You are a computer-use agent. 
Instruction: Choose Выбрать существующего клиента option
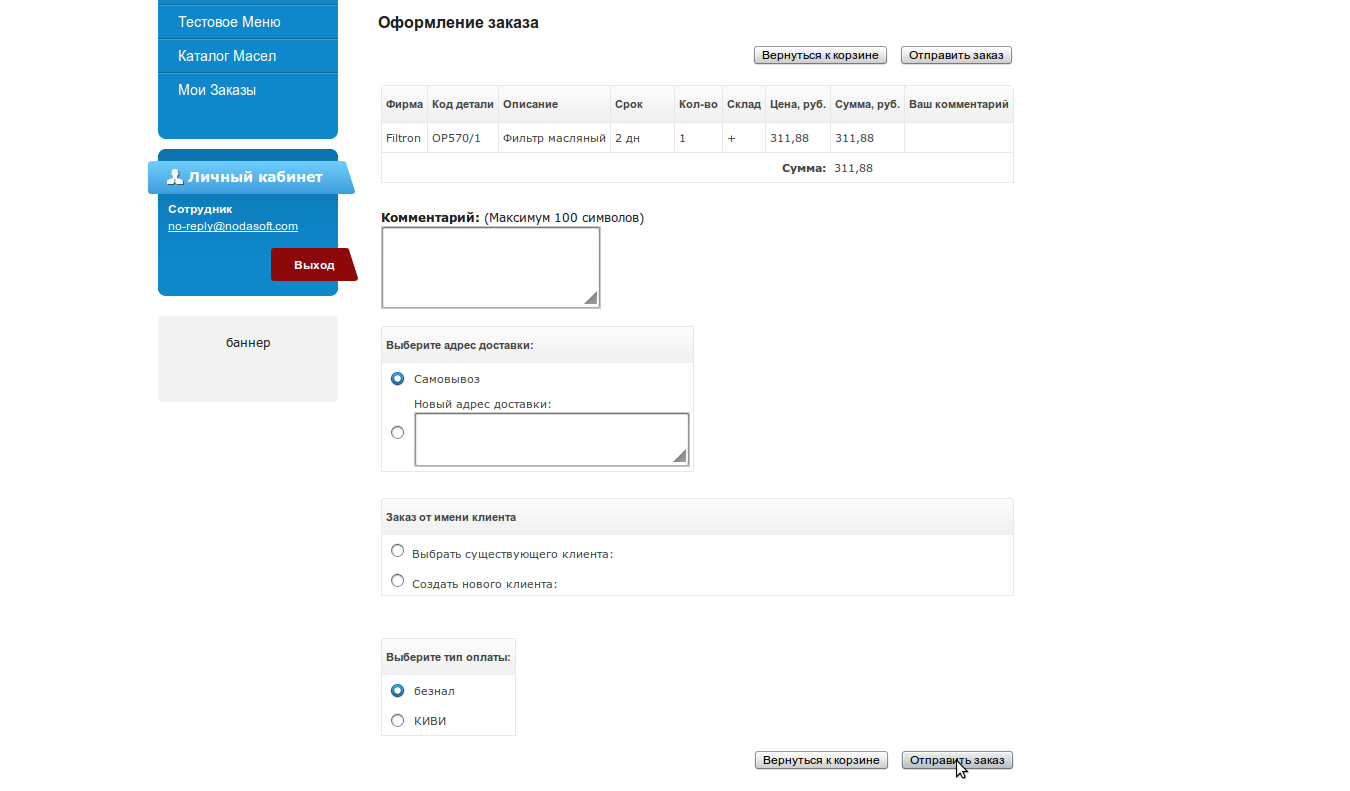tap(398, 551)
